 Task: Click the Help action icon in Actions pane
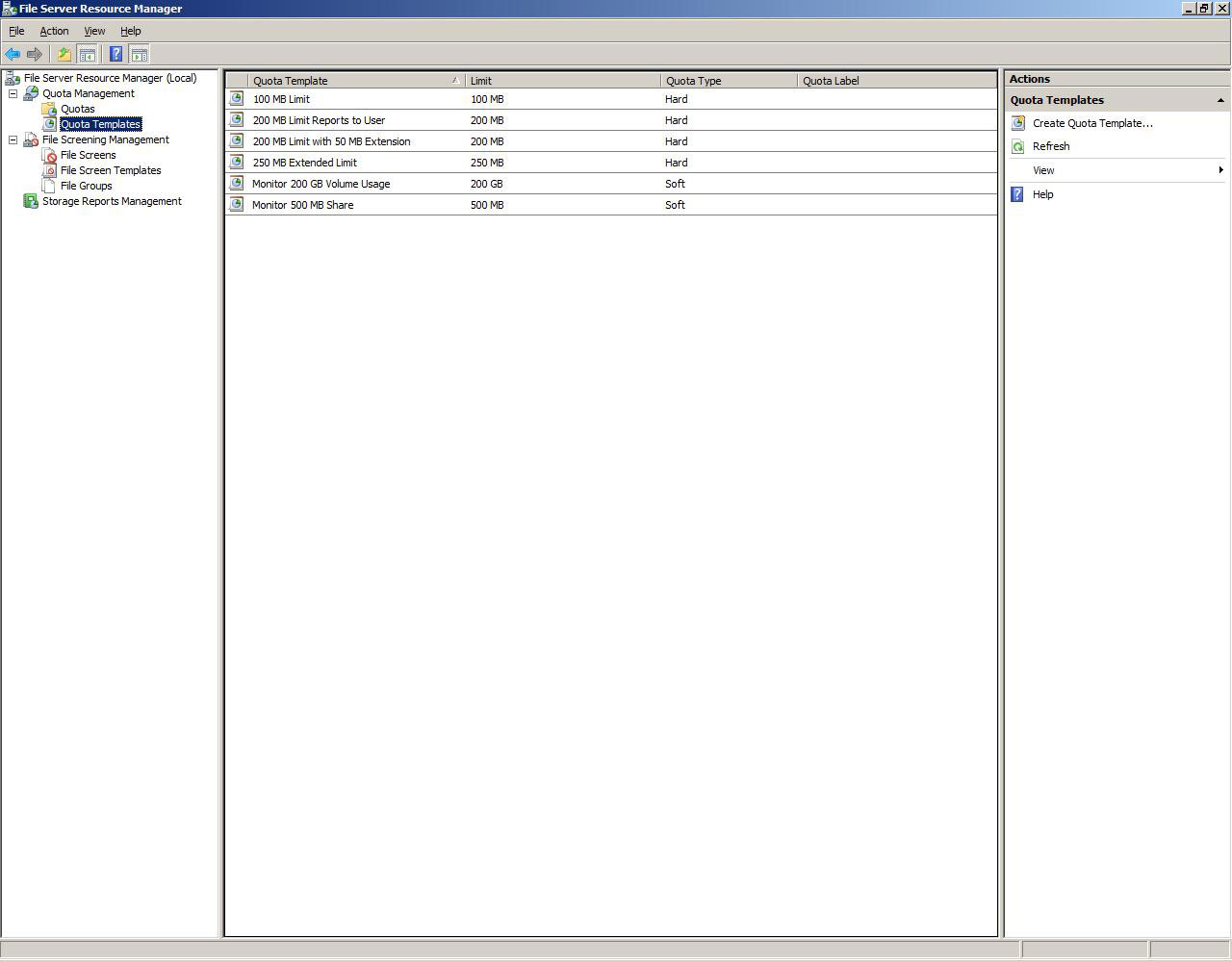coord(1017,194)
